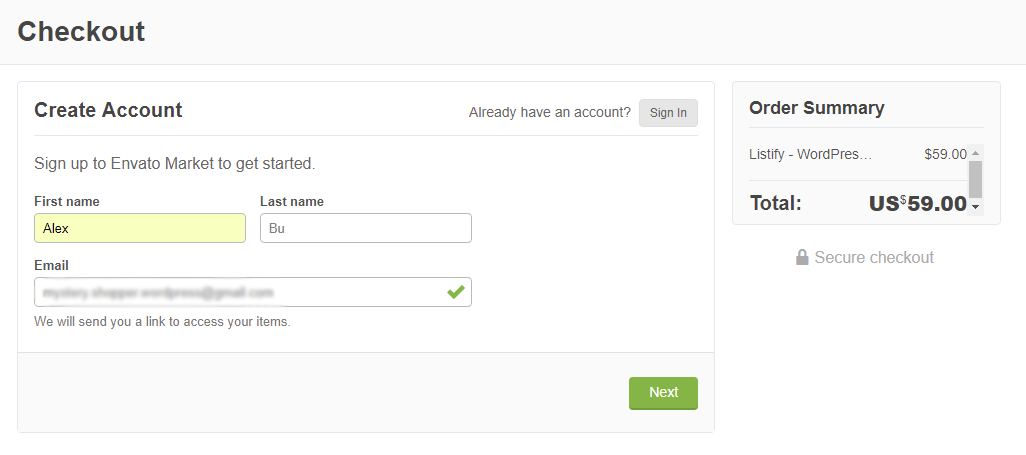This screenshot has width=1026, height=455.
Task: Select the Listify - WordPress order item
Action: (x=811, y=154)
